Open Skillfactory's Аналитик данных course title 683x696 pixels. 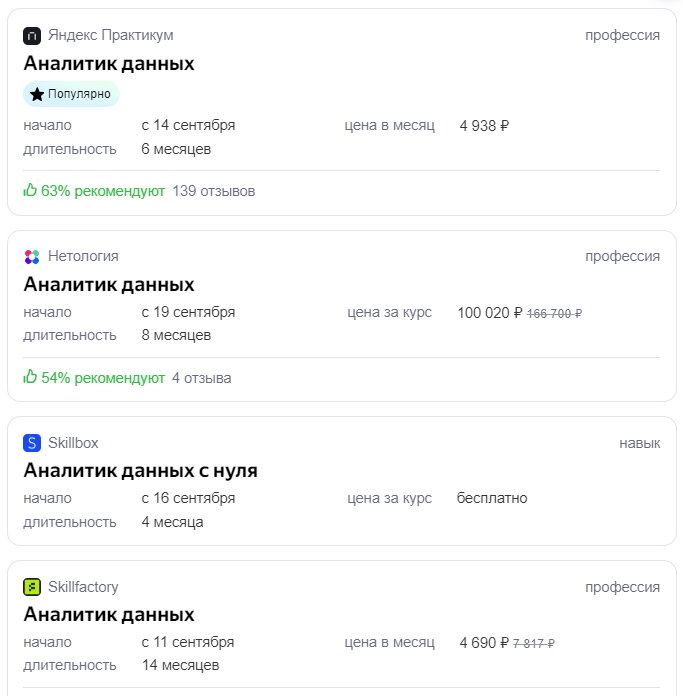109,614
